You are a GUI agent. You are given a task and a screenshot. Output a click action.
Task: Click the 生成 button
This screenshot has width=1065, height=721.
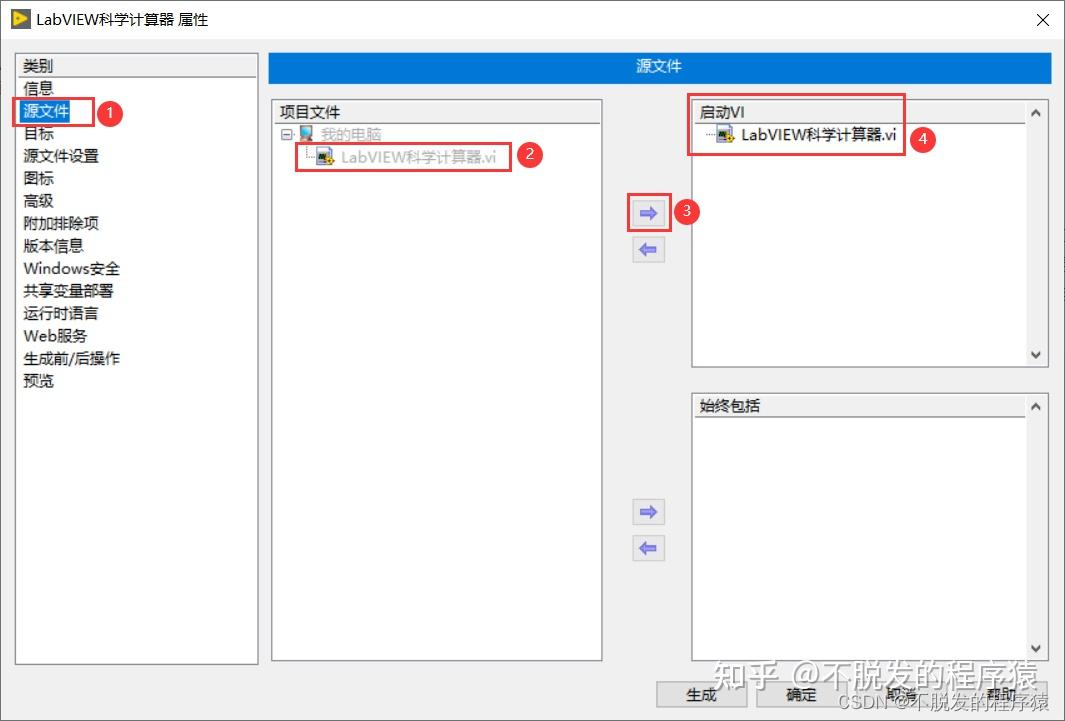tap(700, 694)
